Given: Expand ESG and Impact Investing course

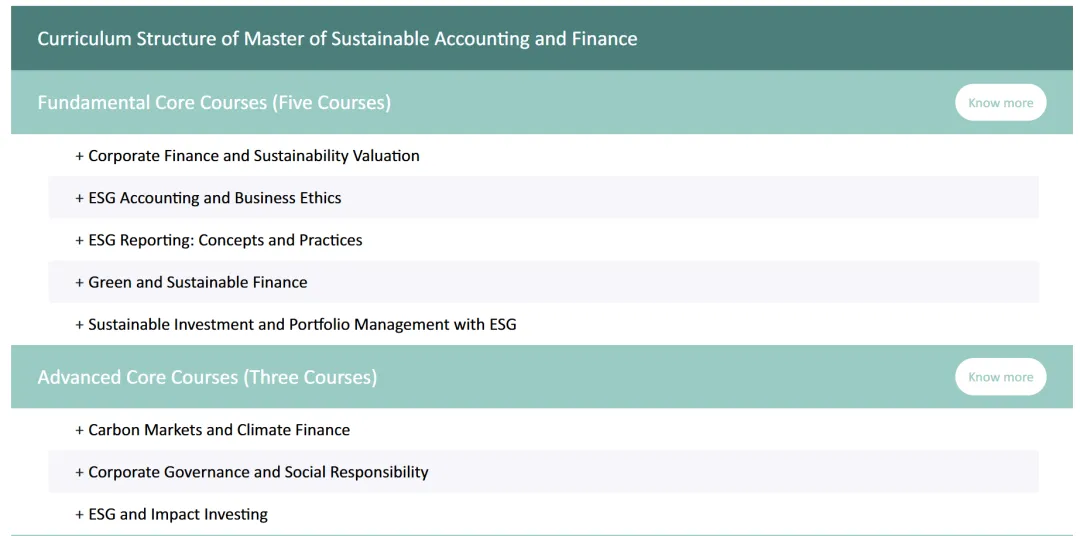Looking at the screenshot, I should (543, 514).
